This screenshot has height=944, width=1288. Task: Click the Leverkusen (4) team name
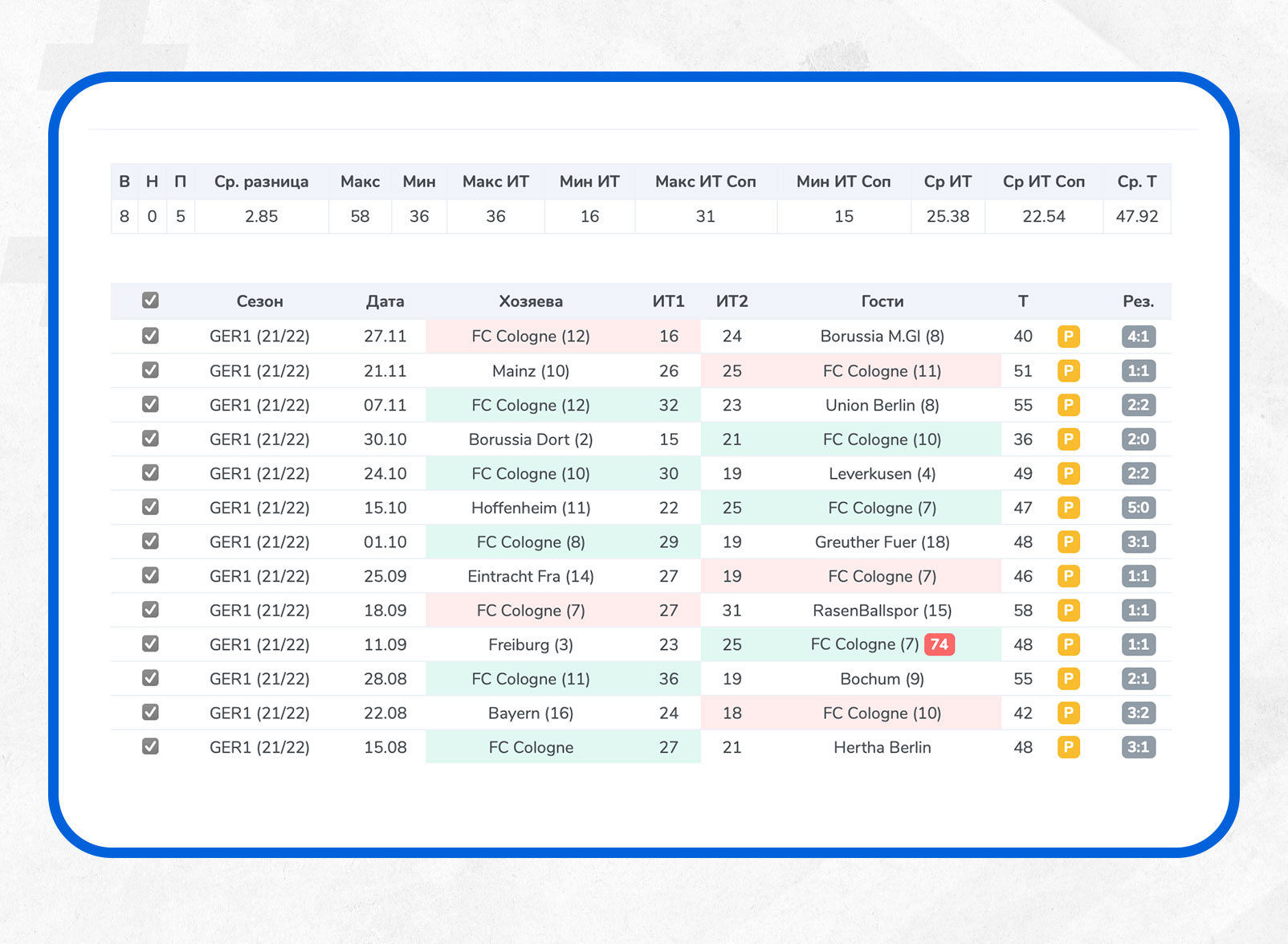pos(882,474)
